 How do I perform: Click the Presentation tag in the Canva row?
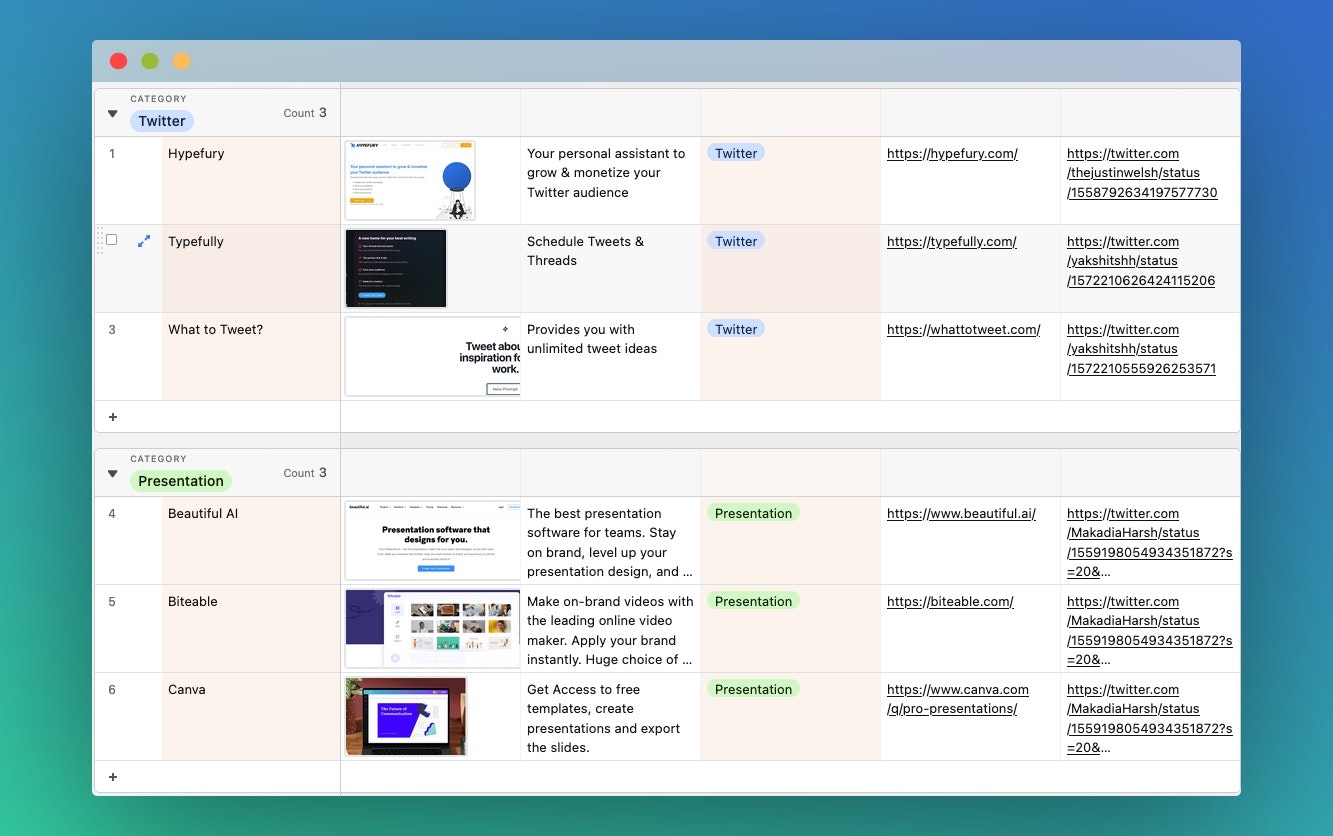[x=753, y=689]
